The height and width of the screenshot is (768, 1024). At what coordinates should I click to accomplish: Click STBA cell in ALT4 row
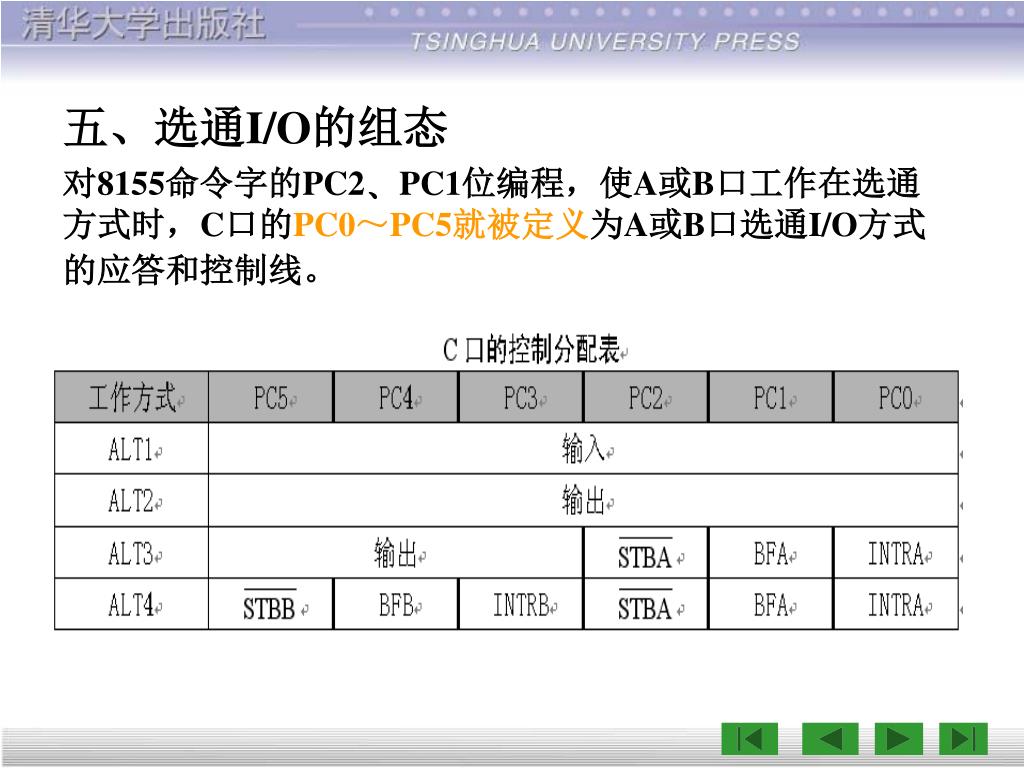(x=646, y=605)
